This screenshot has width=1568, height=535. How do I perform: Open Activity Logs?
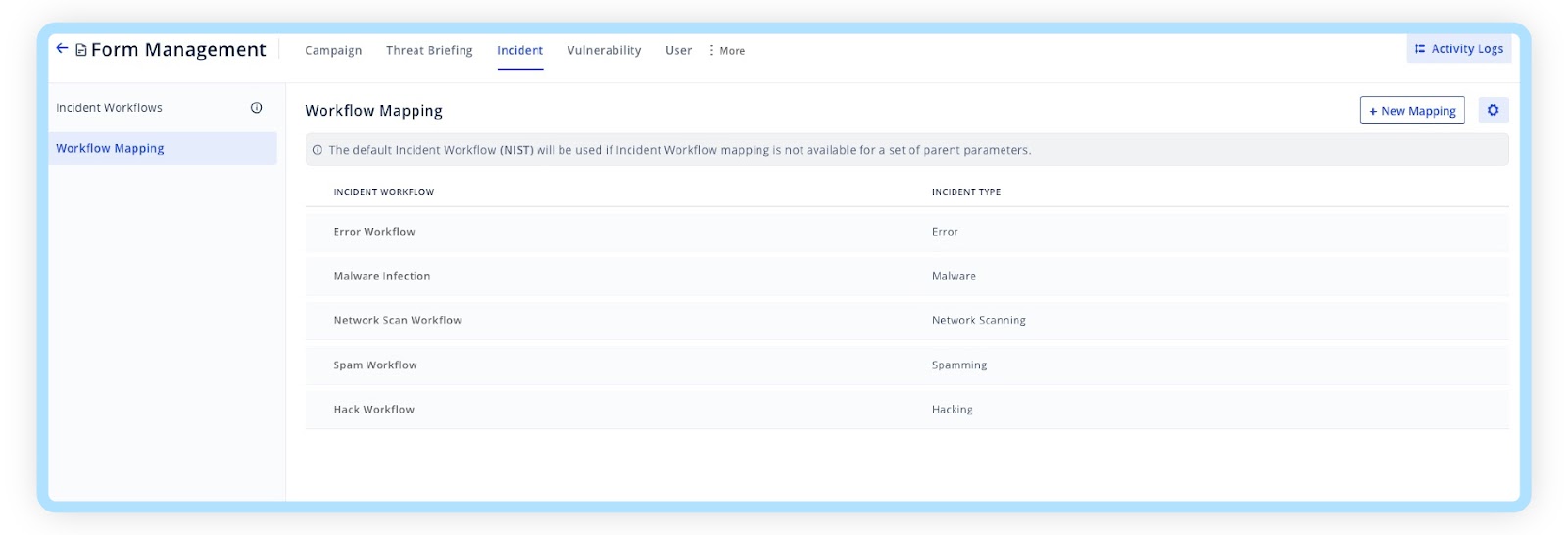1459,49
